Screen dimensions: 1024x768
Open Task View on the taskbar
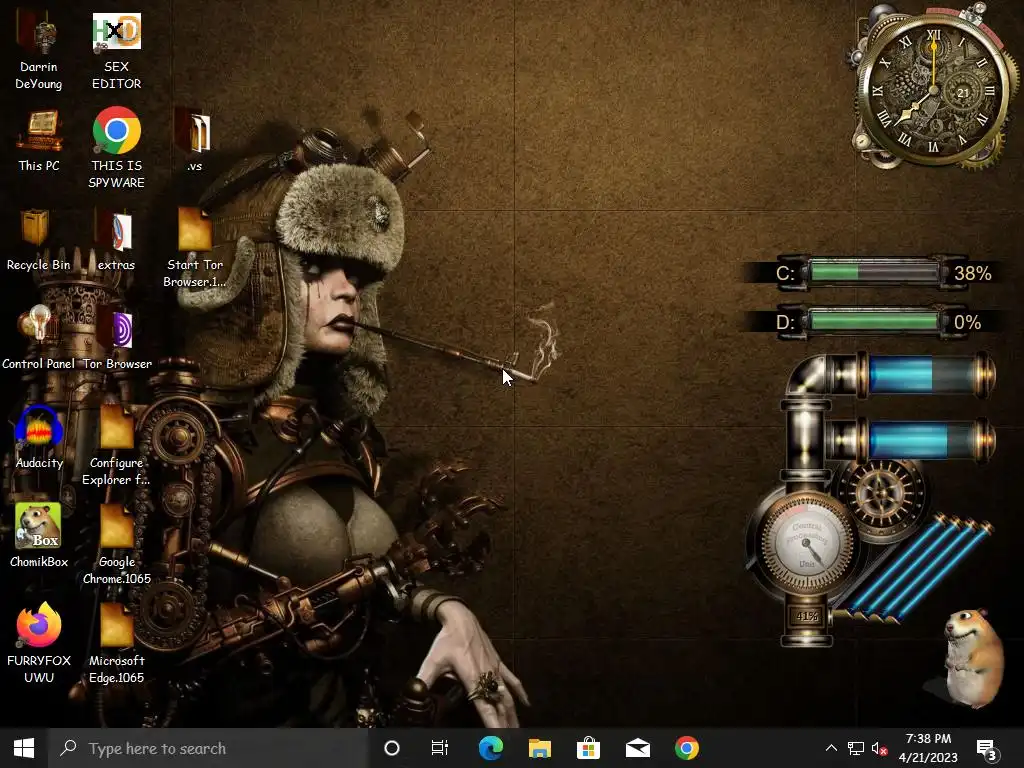pyautogui.click(x=440, y=748)
